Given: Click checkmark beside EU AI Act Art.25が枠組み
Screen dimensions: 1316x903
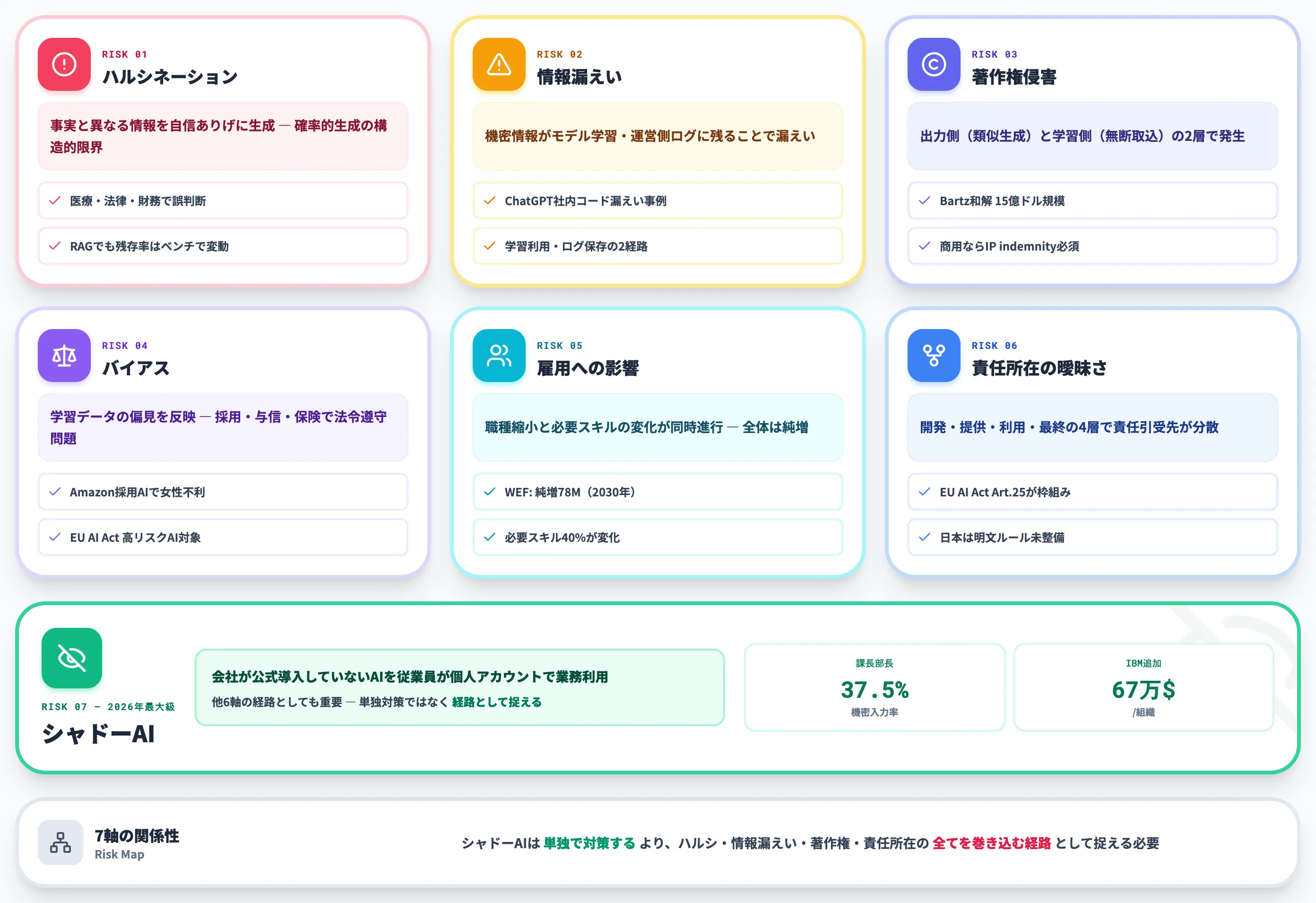Looking at the screenshot, I should click(x=925, y=492).
